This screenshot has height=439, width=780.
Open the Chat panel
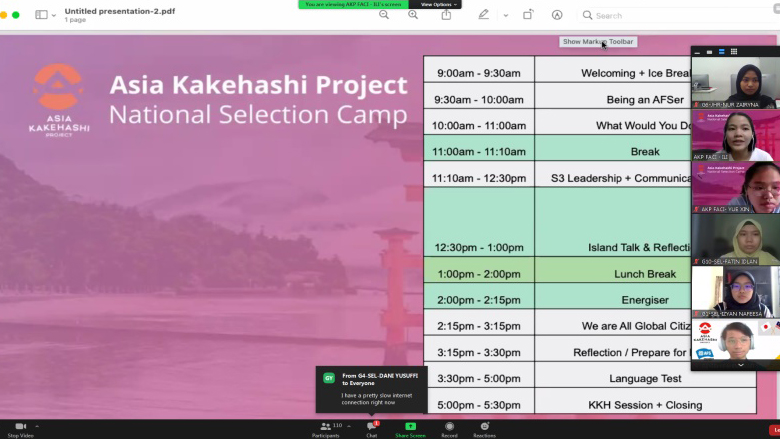pyautogui.click(x=372, y=430)
